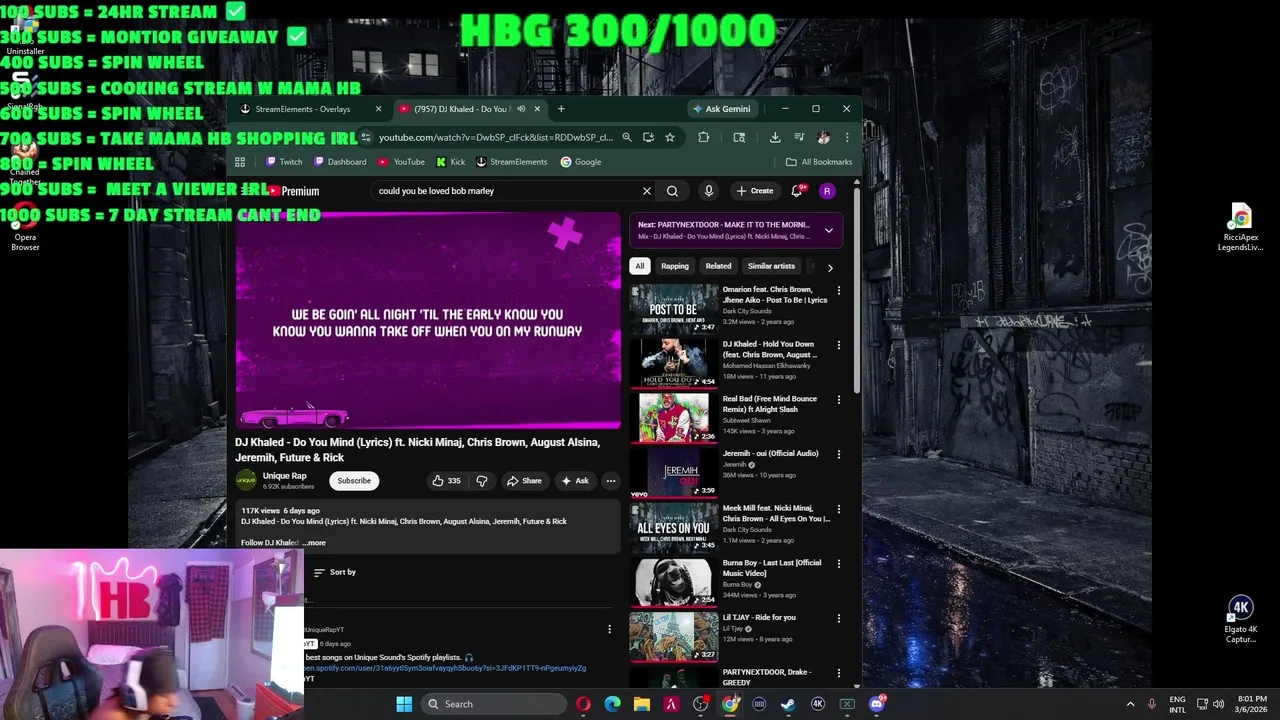Open a new Chrome tab
The height and width of the screenshot is (720, 1280).
561,109
